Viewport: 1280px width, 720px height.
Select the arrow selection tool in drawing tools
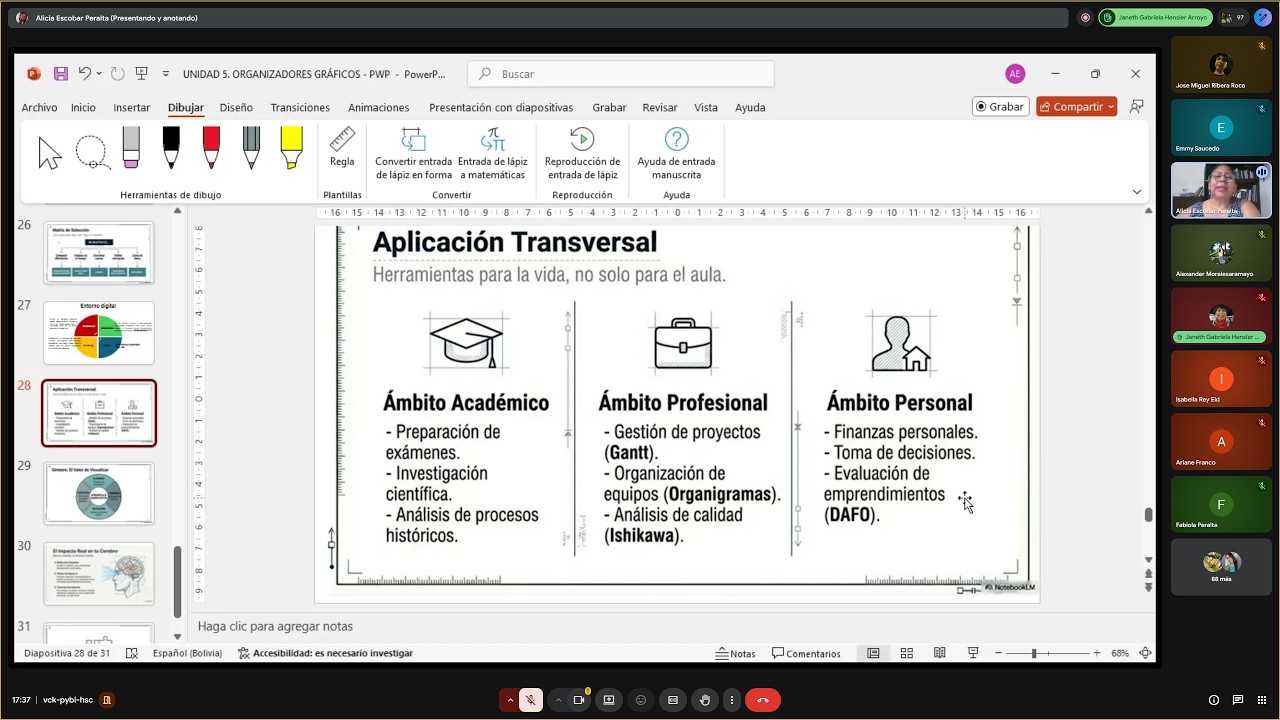click(50, 152)
